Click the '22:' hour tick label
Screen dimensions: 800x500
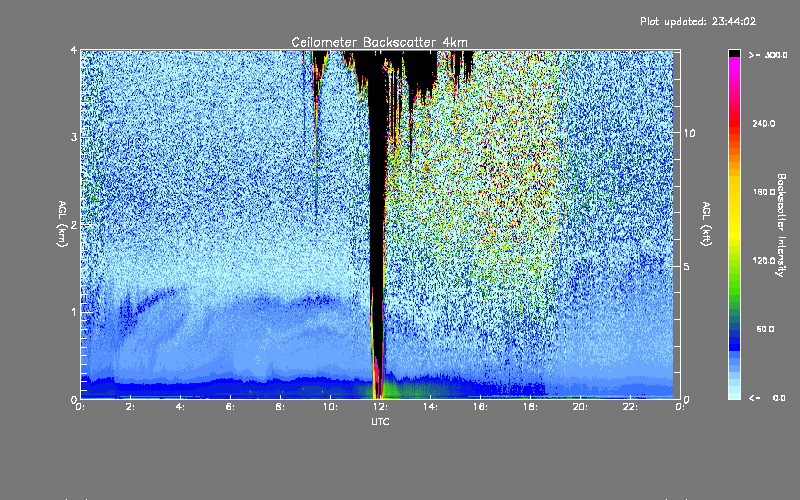pyautogui.click(x=630, y=407)
